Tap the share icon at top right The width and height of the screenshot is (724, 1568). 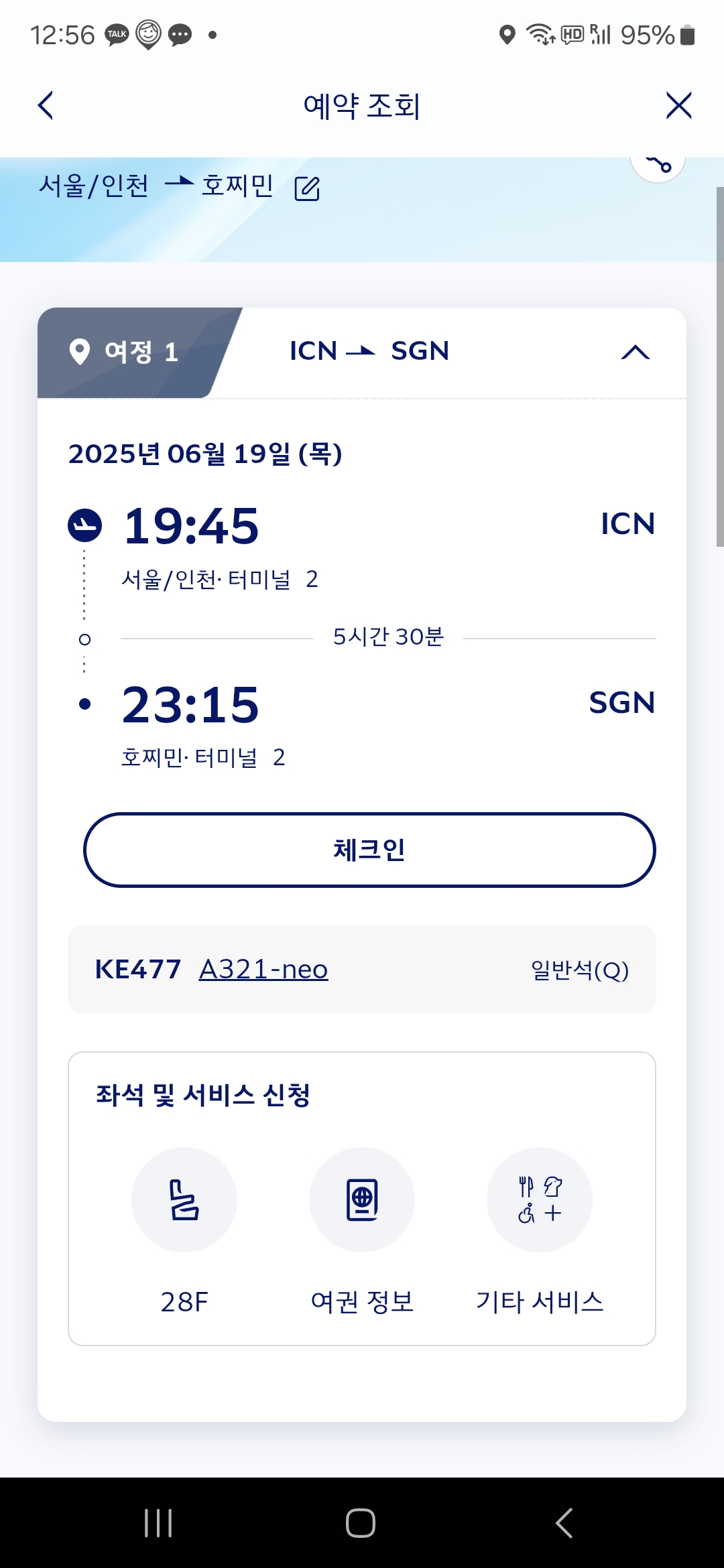coord(658,163)
